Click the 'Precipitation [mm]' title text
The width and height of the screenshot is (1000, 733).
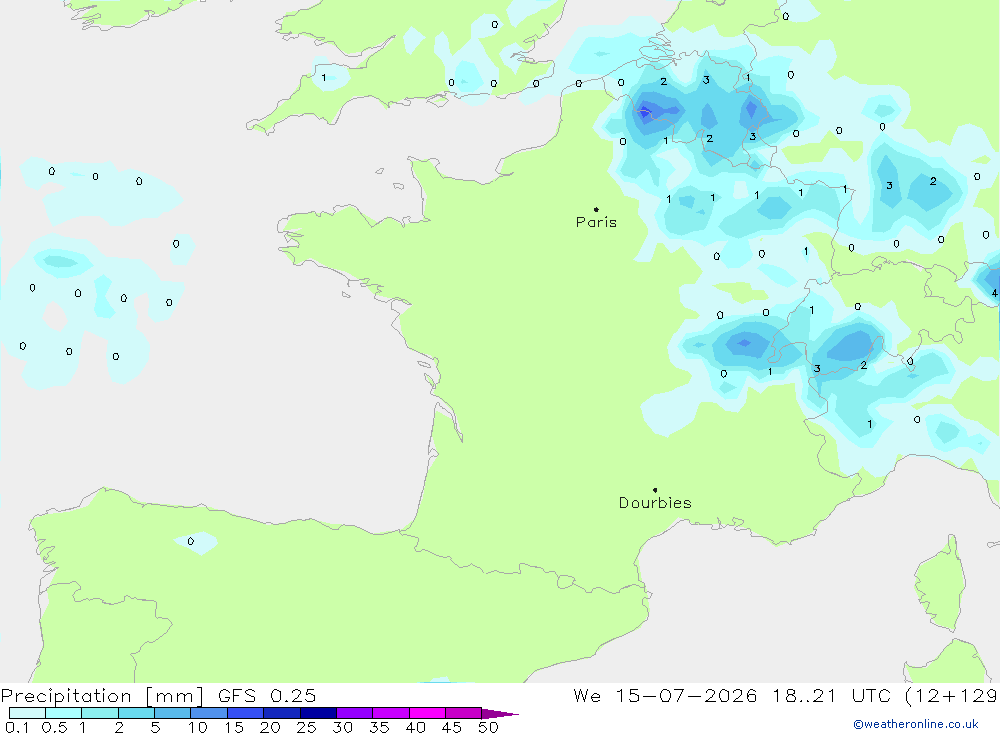click(x=102, y=696)
